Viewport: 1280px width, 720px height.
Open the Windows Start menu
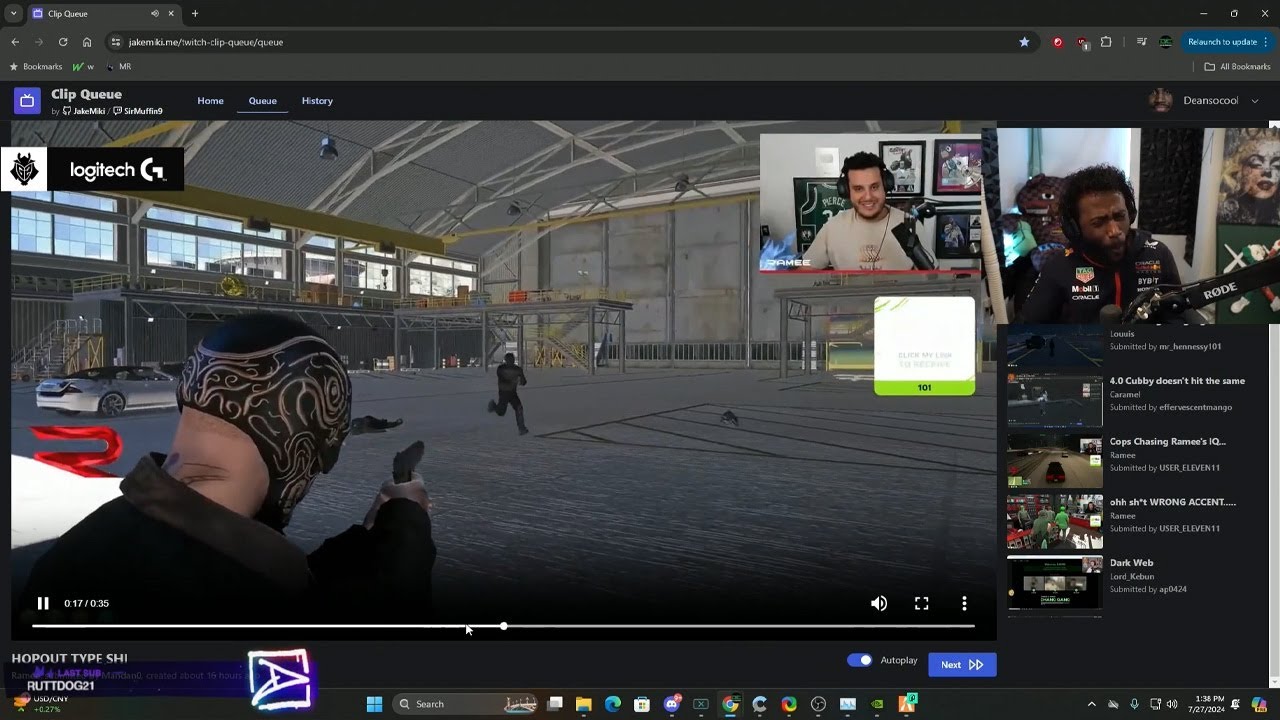tap(374, 704)
